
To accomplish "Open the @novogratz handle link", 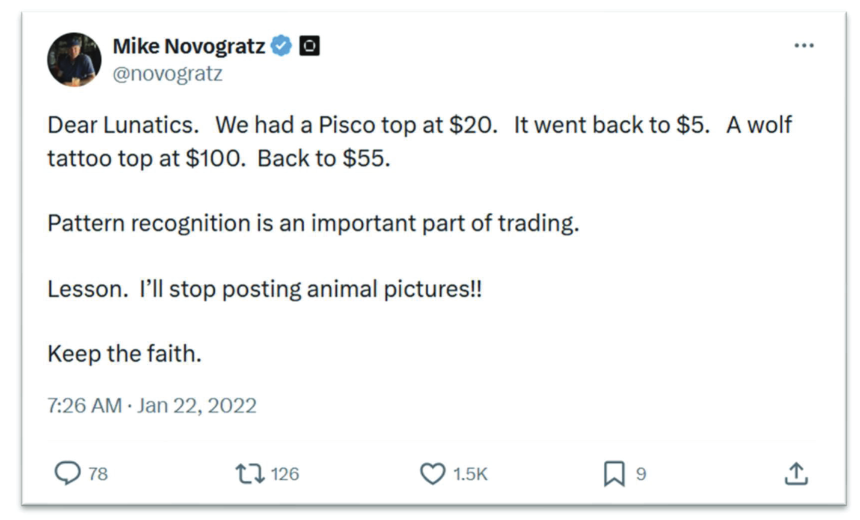I will tap(167, 73).
